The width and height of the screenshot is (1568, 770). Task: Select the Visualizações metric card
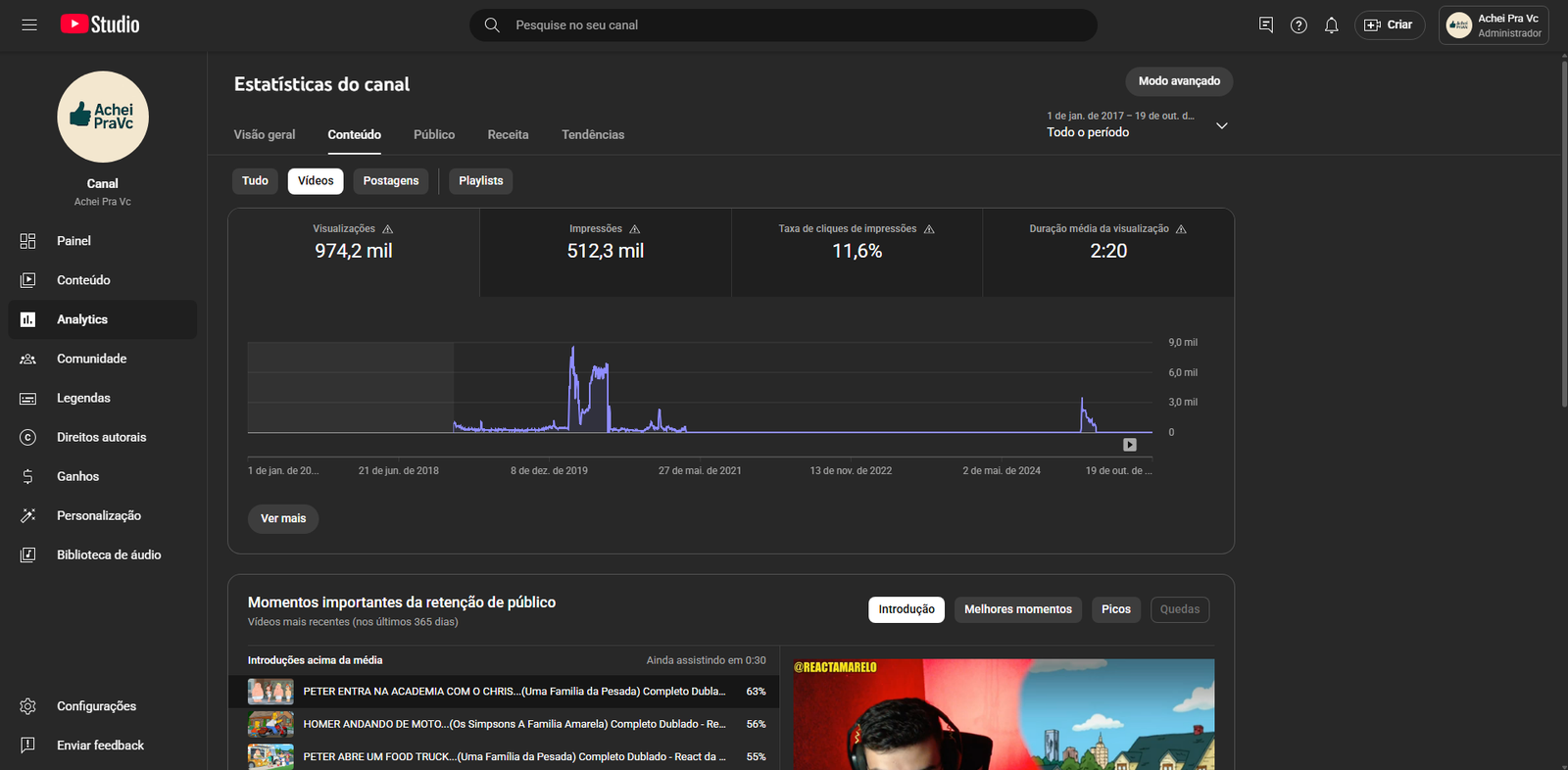354,252
